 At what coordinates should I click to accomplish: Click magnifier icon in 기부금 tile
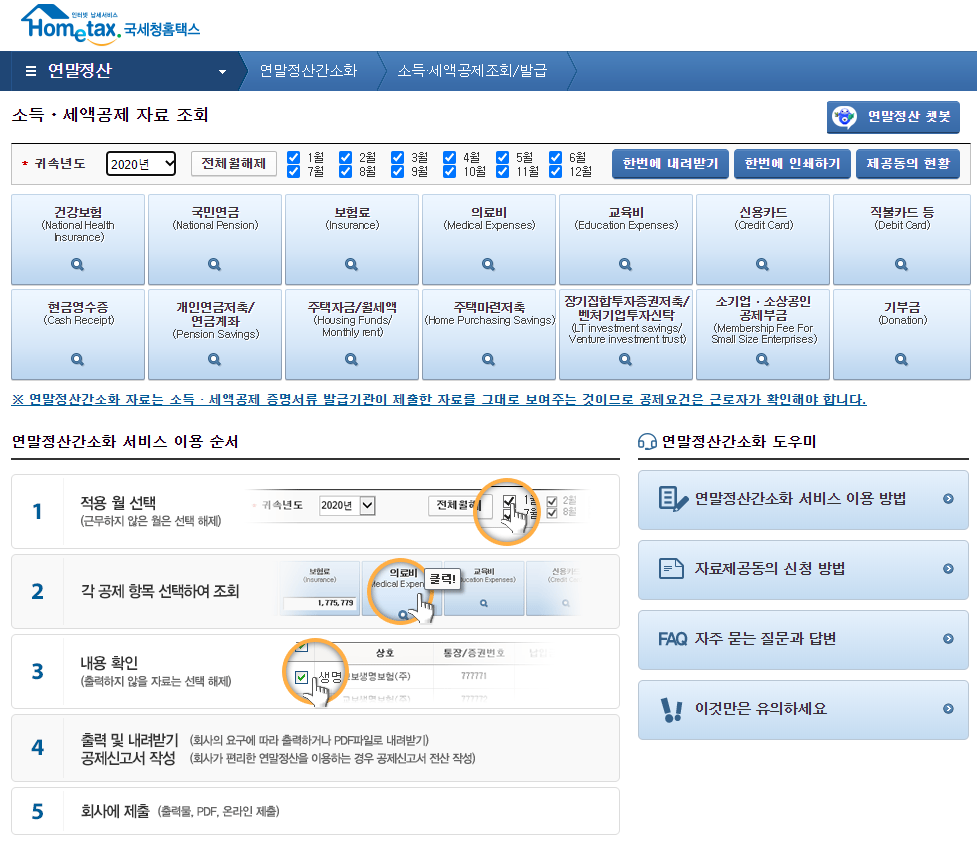(901, 359)
